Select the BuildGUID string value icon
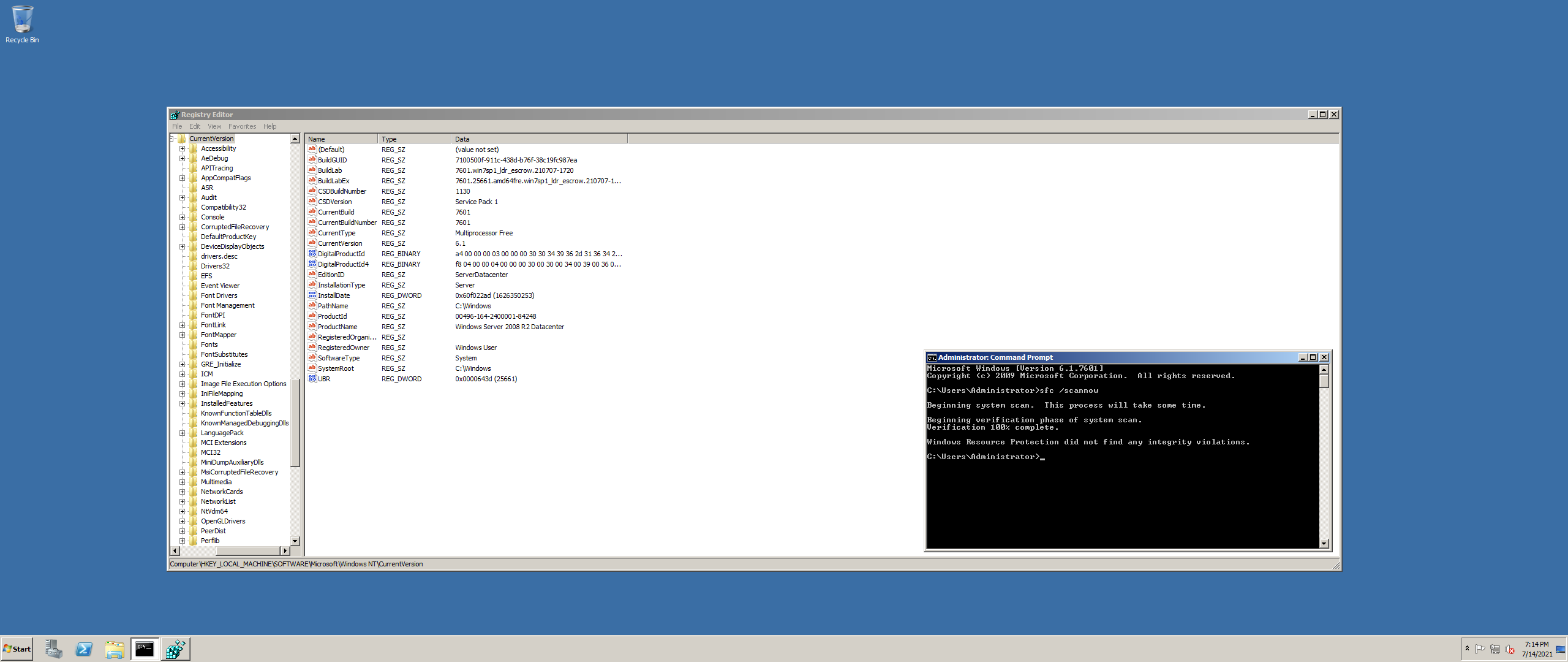The height and width of the screenshot is (662, 1568). (x=312, y=160)
